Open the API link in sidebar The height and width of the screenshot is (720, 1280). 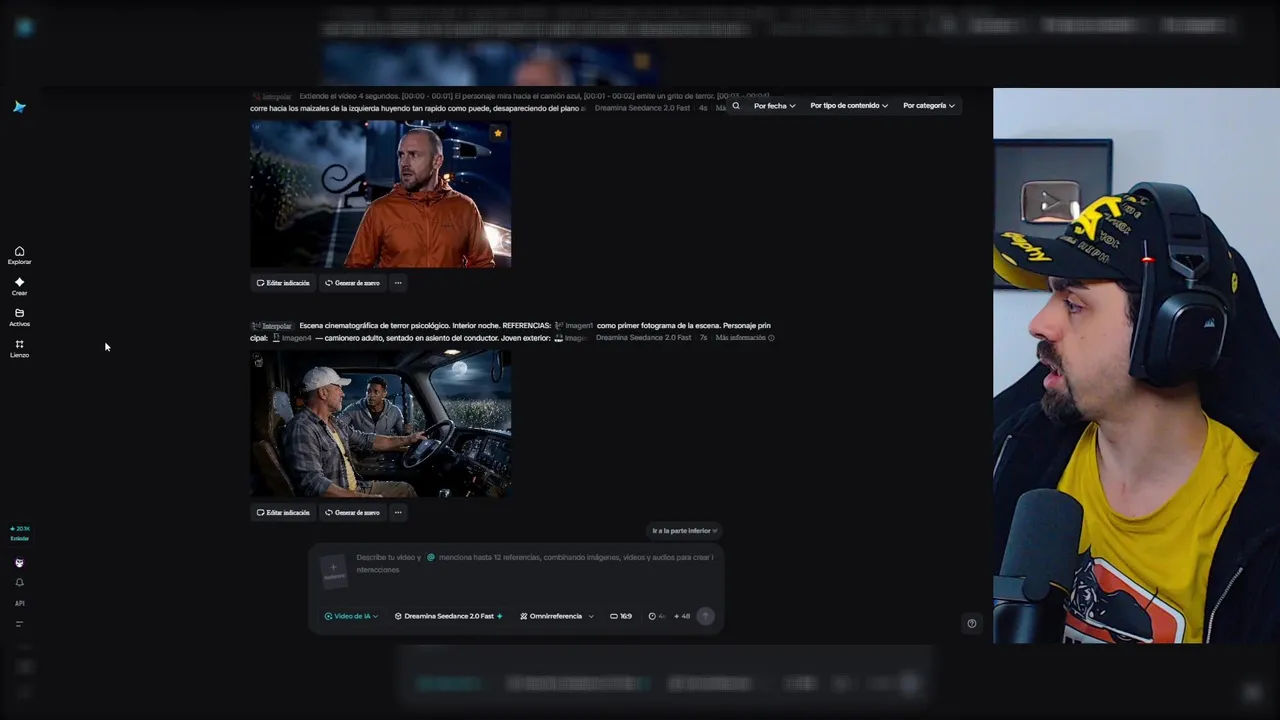(19, 603)
